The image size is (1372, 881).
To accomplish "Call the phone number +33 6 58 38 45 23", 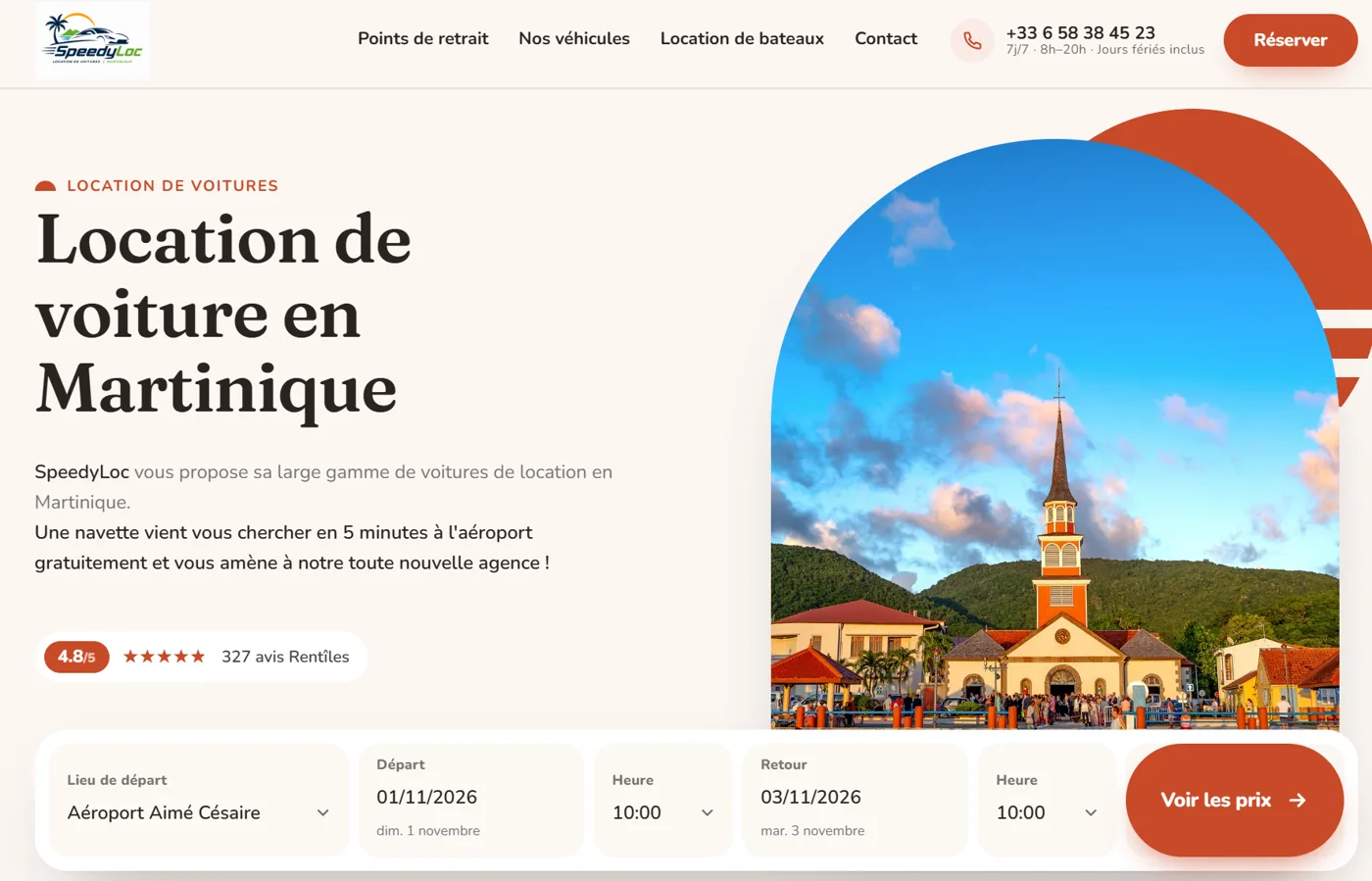I will pos(1080,32).
